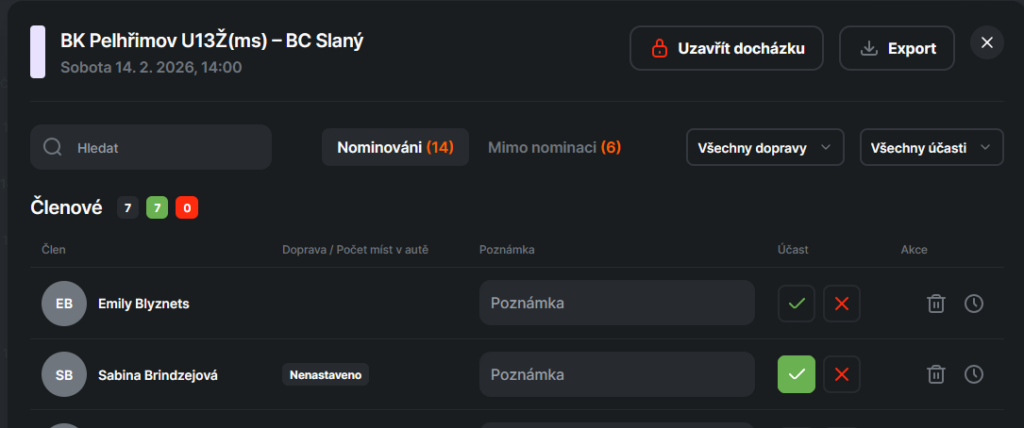1024x428 pixels.
Task: Click the search magnifier icon
Action: 53,147
